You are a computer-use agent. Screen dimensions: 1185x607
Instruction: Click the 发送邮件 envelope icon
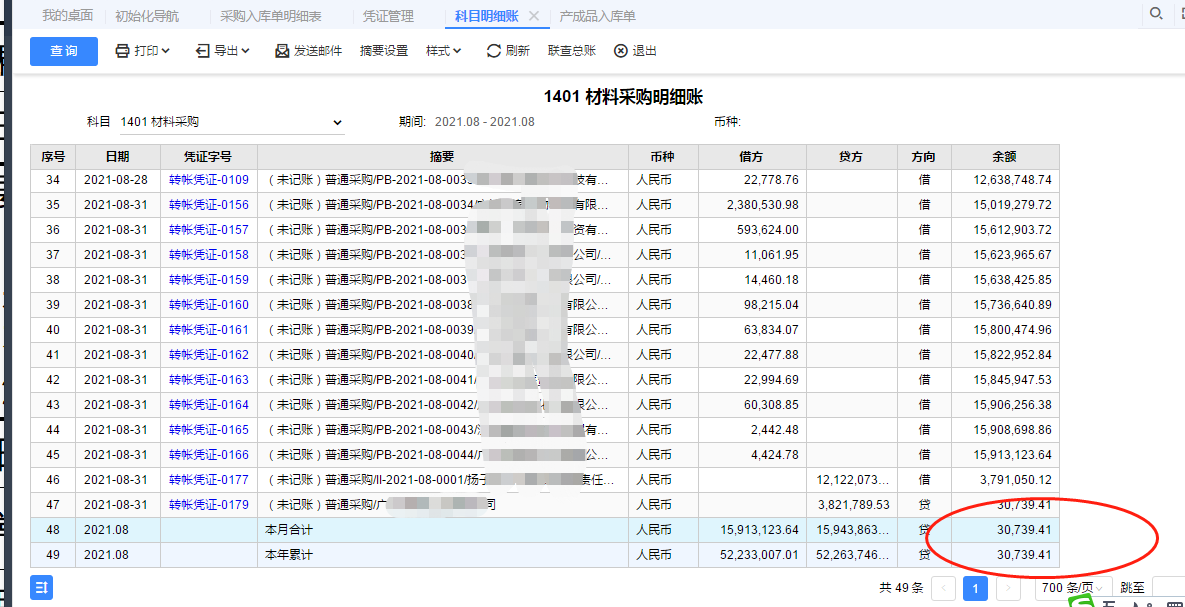pyautogui.click(x=282, y=51)
